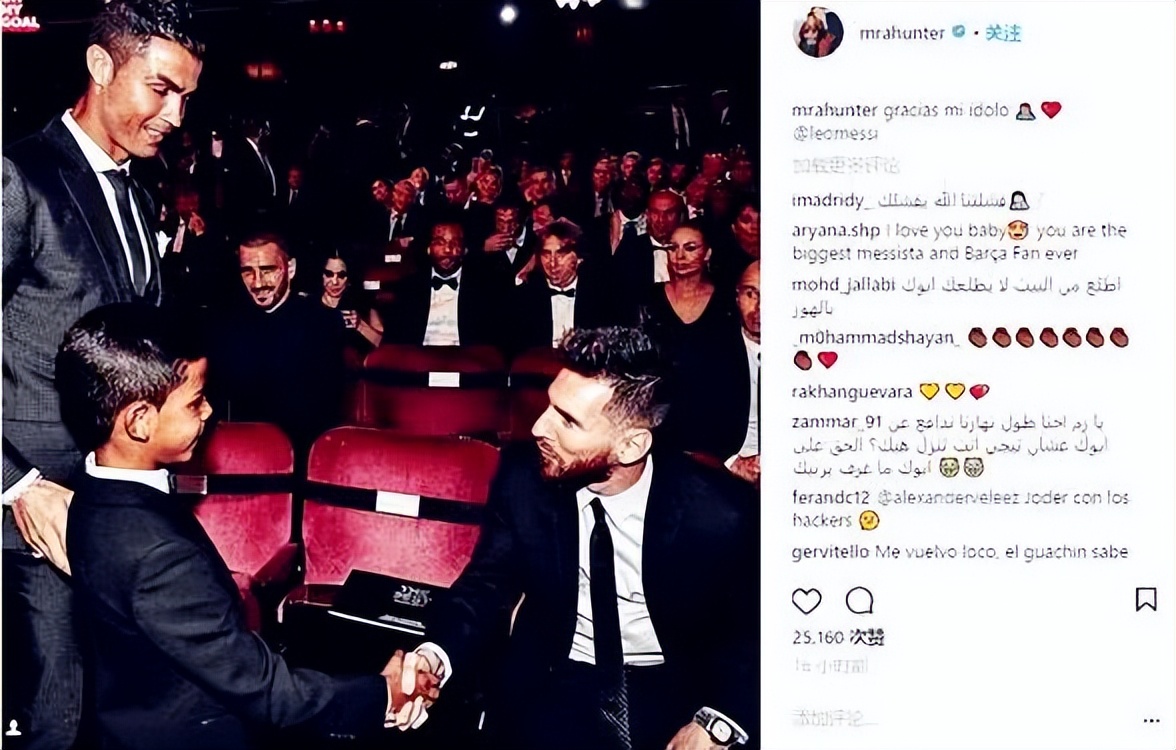
Task: Open commenter _m0hammadshayan_ profile
Action: [x=876, y=338]
